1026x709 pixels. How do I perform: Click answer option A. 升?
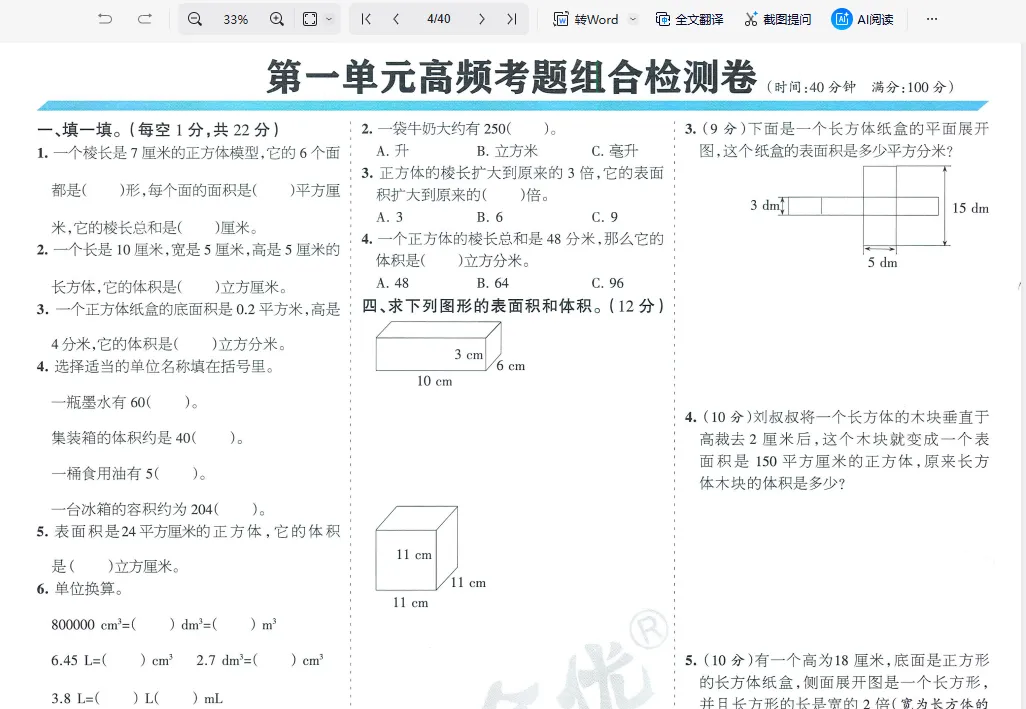tap(393, 151)
